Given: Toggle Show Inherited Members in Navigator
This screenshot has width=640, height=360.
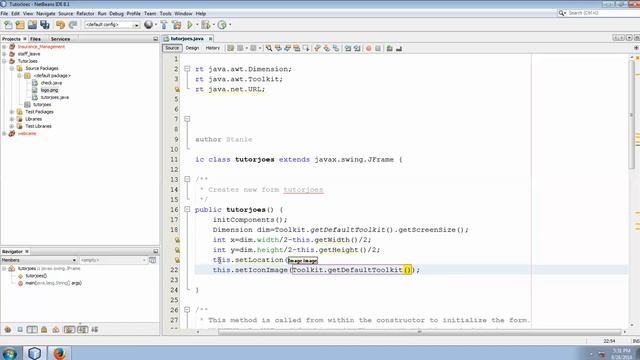Looking at the screenshot, I should pyautogui.click(x=8, y=329).
